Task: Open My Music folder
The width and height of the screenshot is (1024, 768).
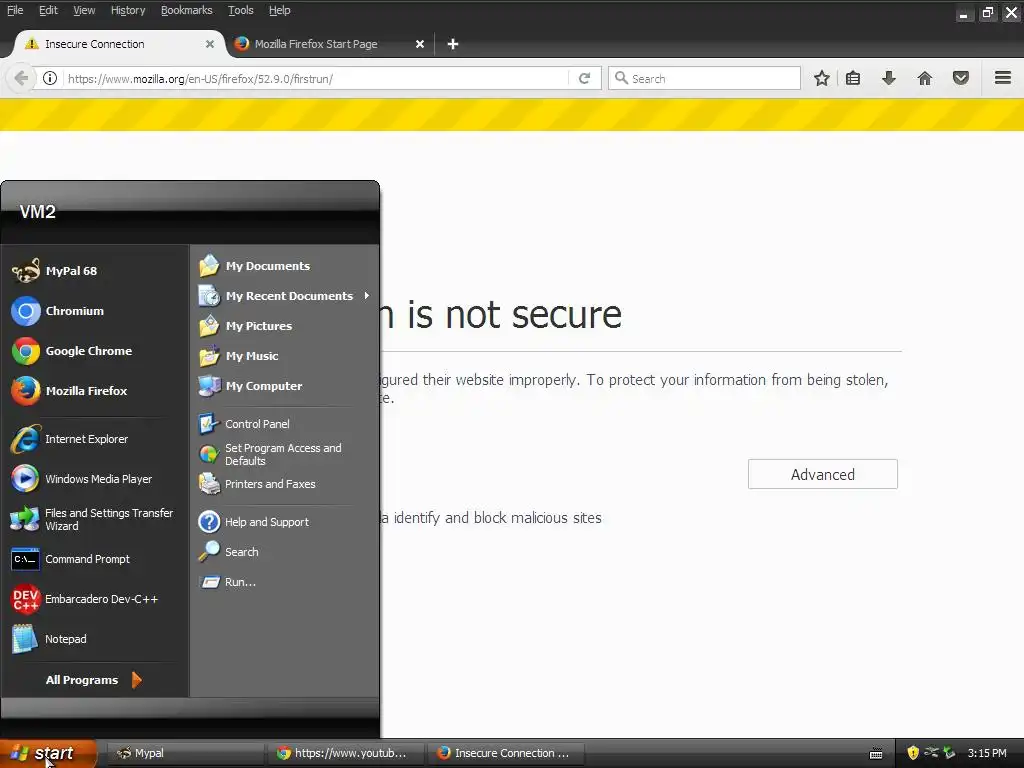Action: coord(285,356)
